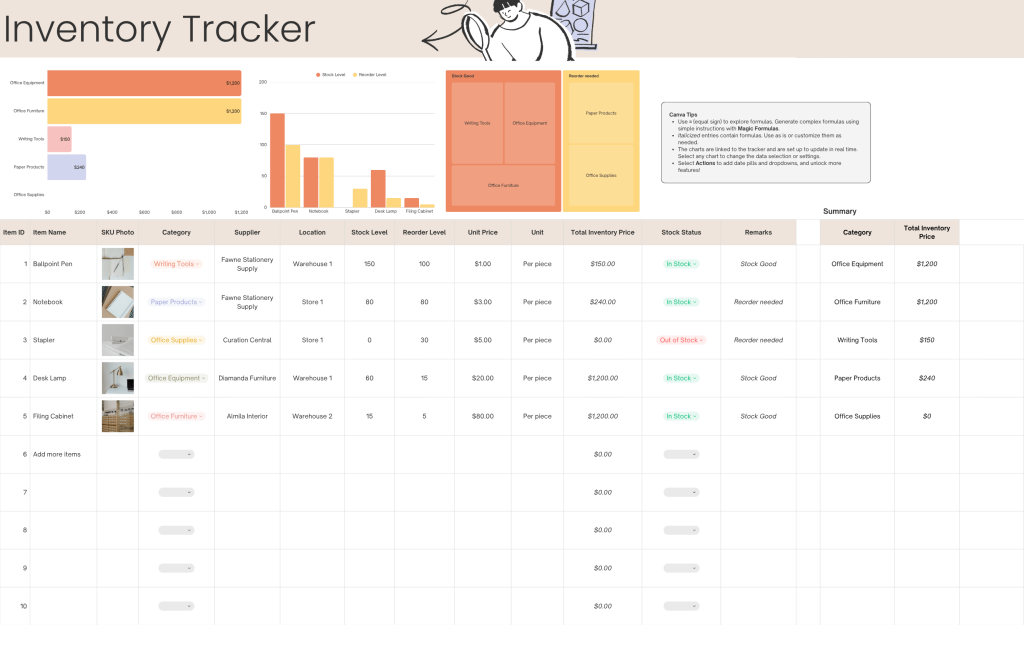Select Stapler row Reorder needed remark
The width and height of the screenshot is (1024, 663).
[758, 340]
